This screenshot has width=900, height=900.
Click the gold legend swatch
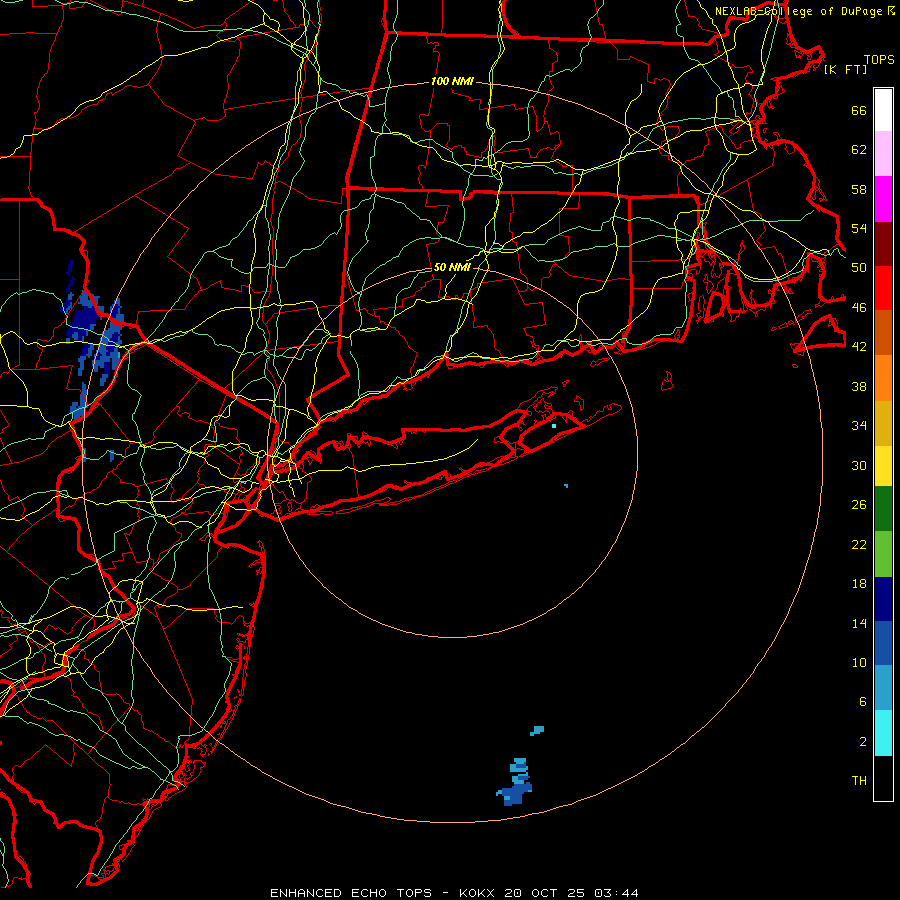pyautogui.click(x=883, y=423)
